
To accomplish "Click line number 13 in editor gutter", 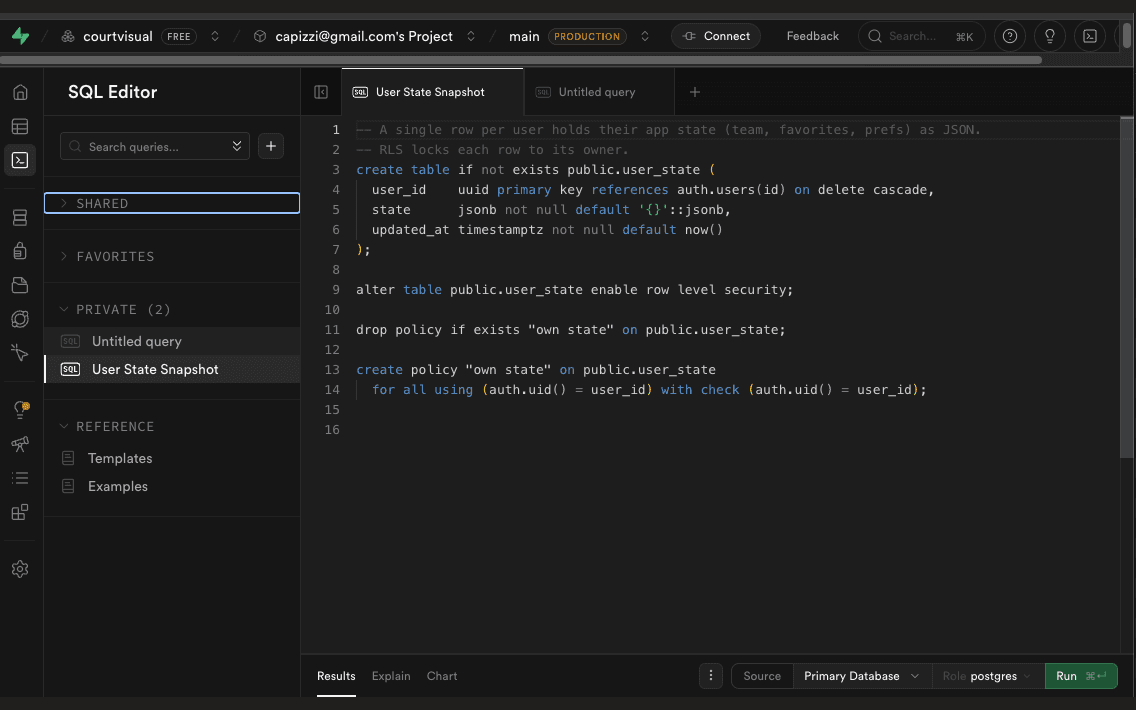I will (332, 369).
